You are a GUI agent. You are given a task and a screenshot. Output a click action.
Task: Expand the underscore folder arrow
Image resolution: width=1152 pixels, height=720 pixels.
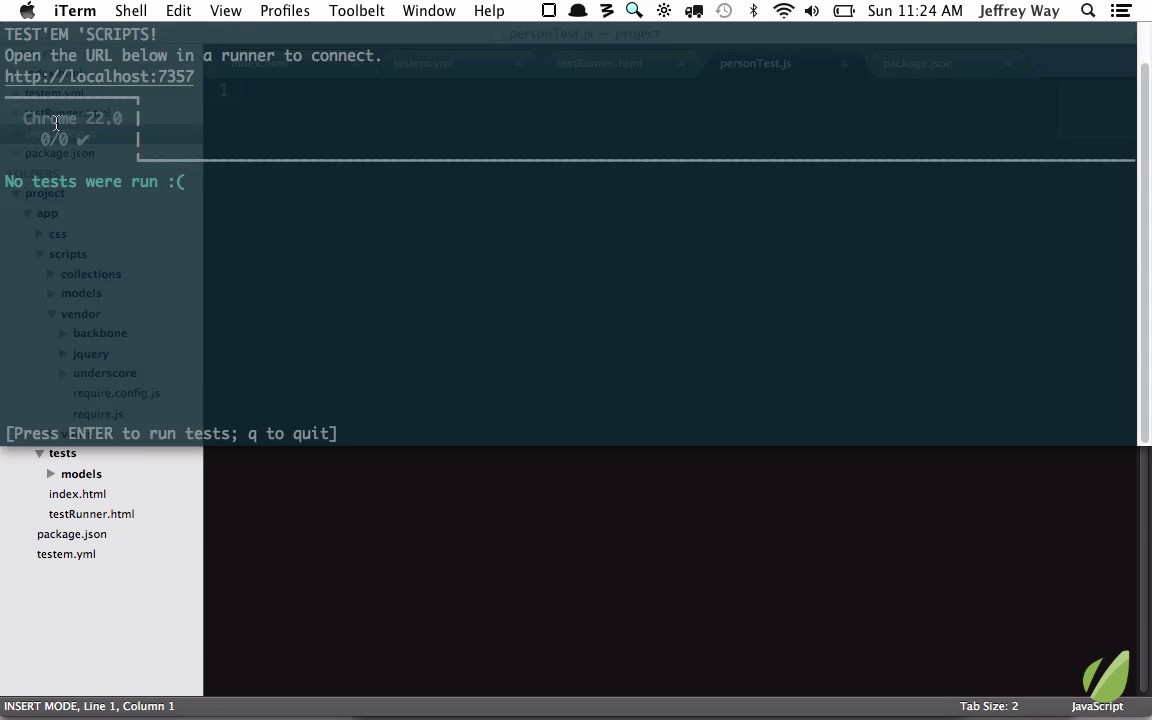click(x=63, y=373)
